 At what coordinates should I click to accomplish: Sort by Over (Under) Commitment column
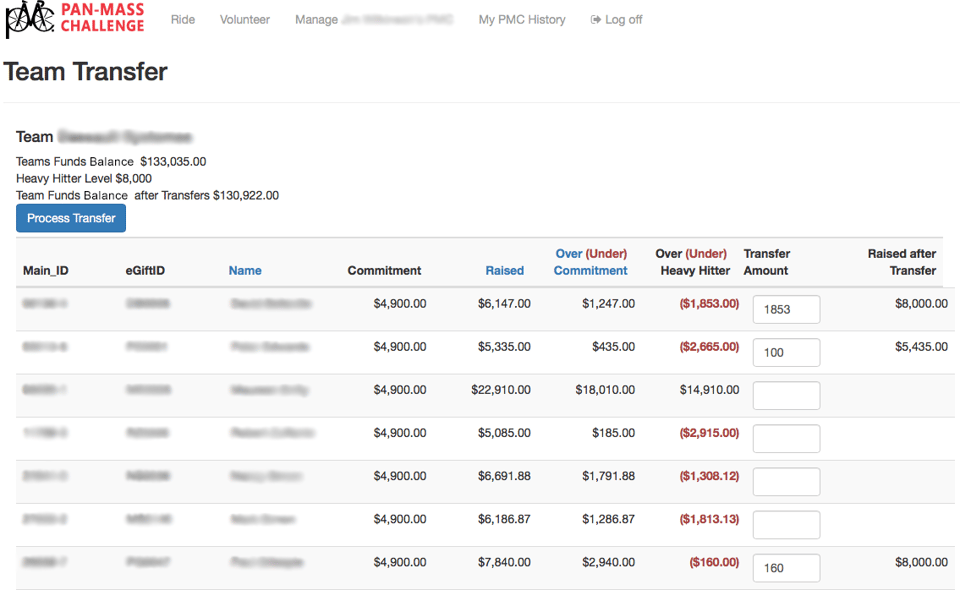coord(591,262)
